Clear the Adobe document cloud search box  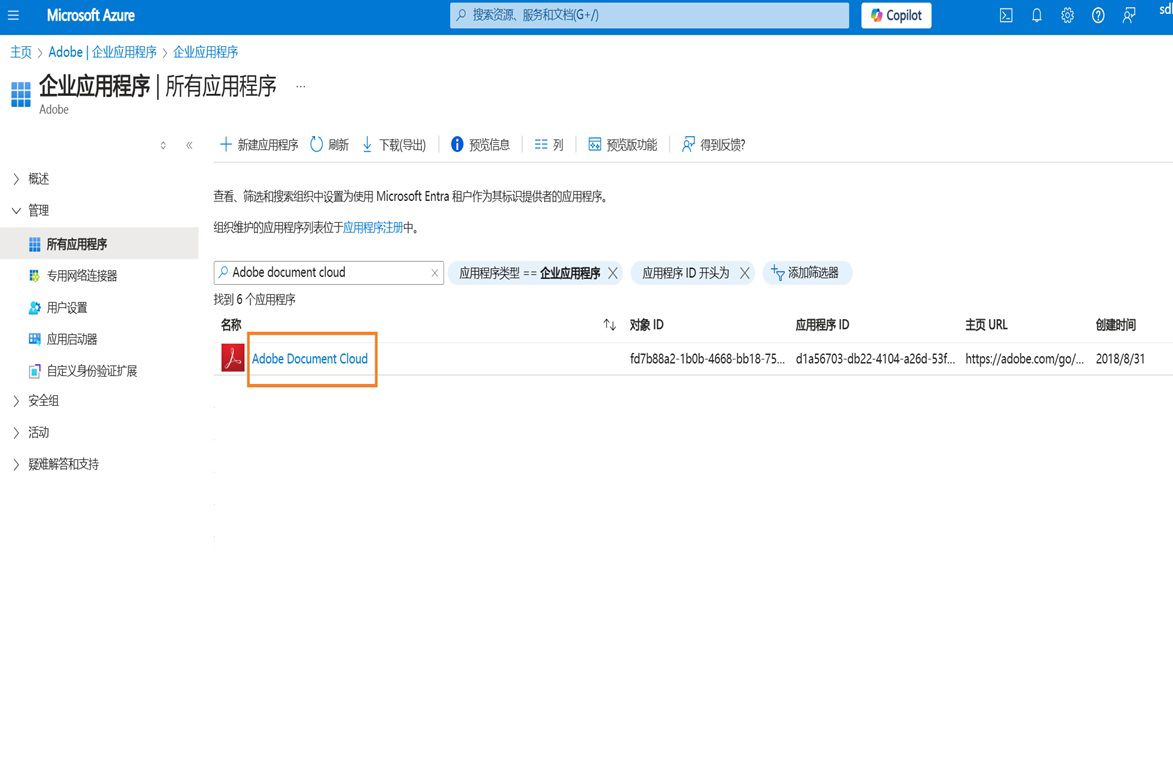[434, 272]
